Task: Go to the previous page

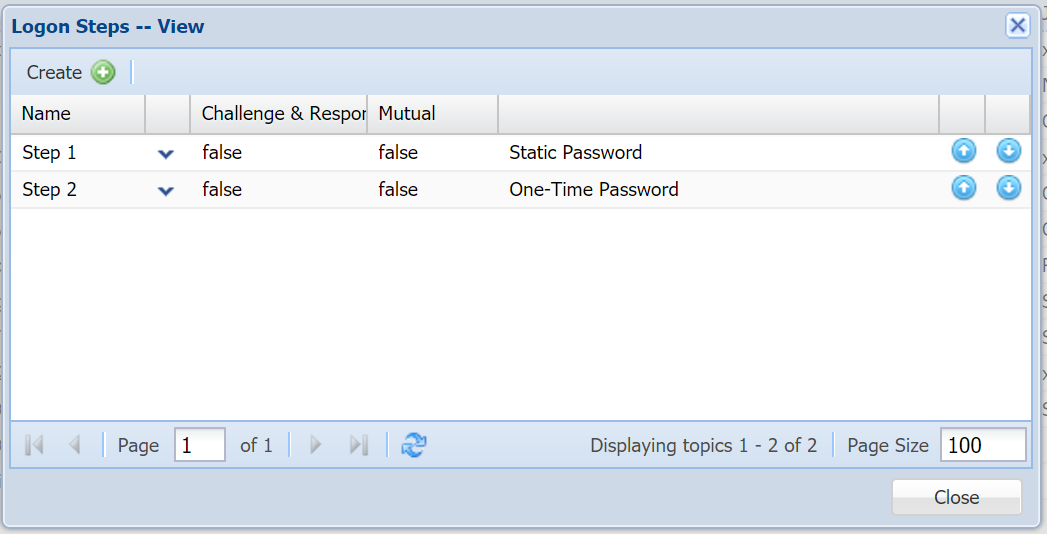Action: click(74, 445)
